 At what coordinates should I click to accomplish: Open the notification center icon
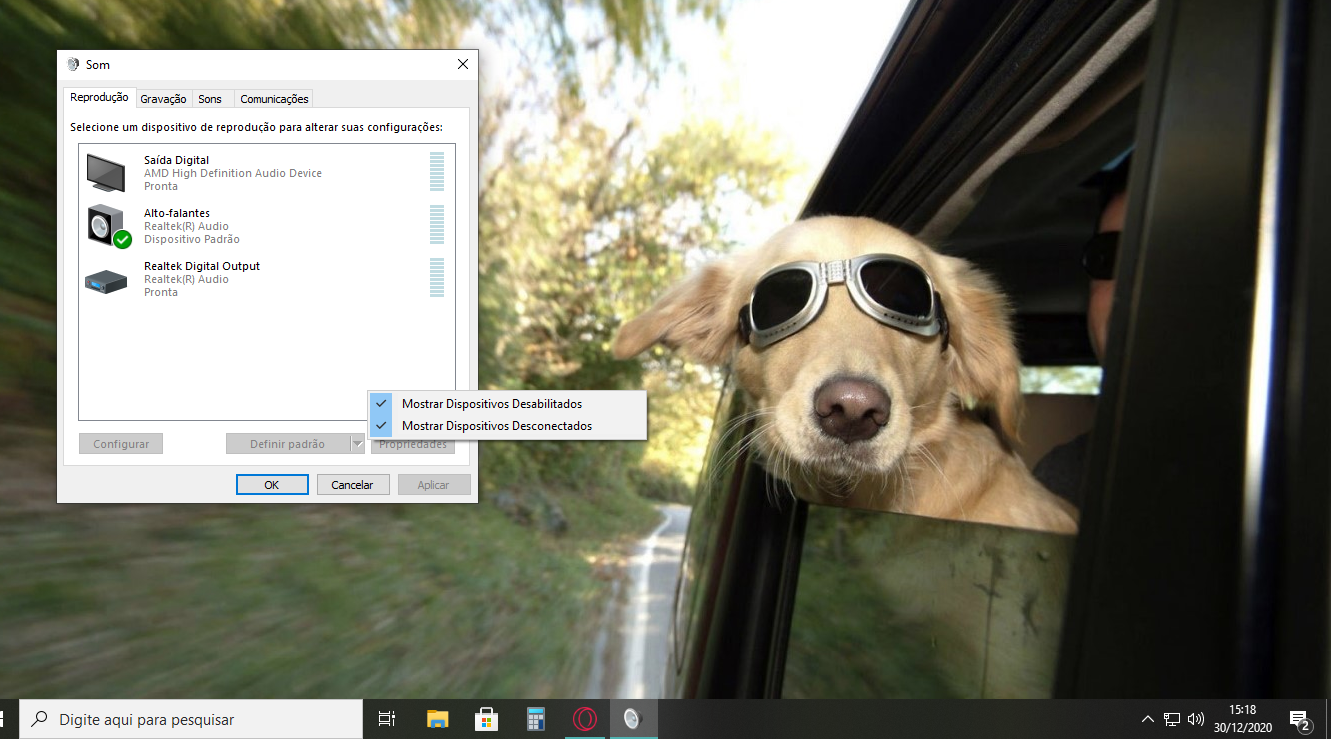point(1300,719)
